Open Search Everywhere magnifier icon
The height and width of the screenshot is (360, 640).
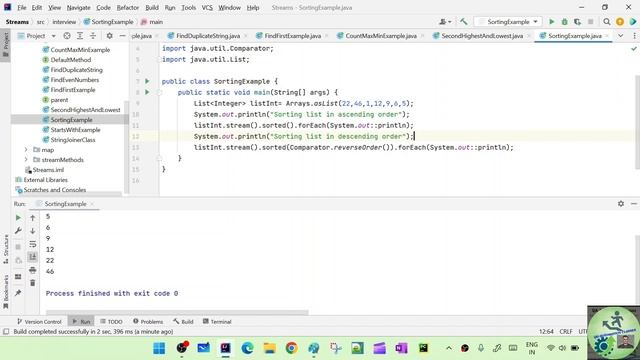tap(607, 22)
